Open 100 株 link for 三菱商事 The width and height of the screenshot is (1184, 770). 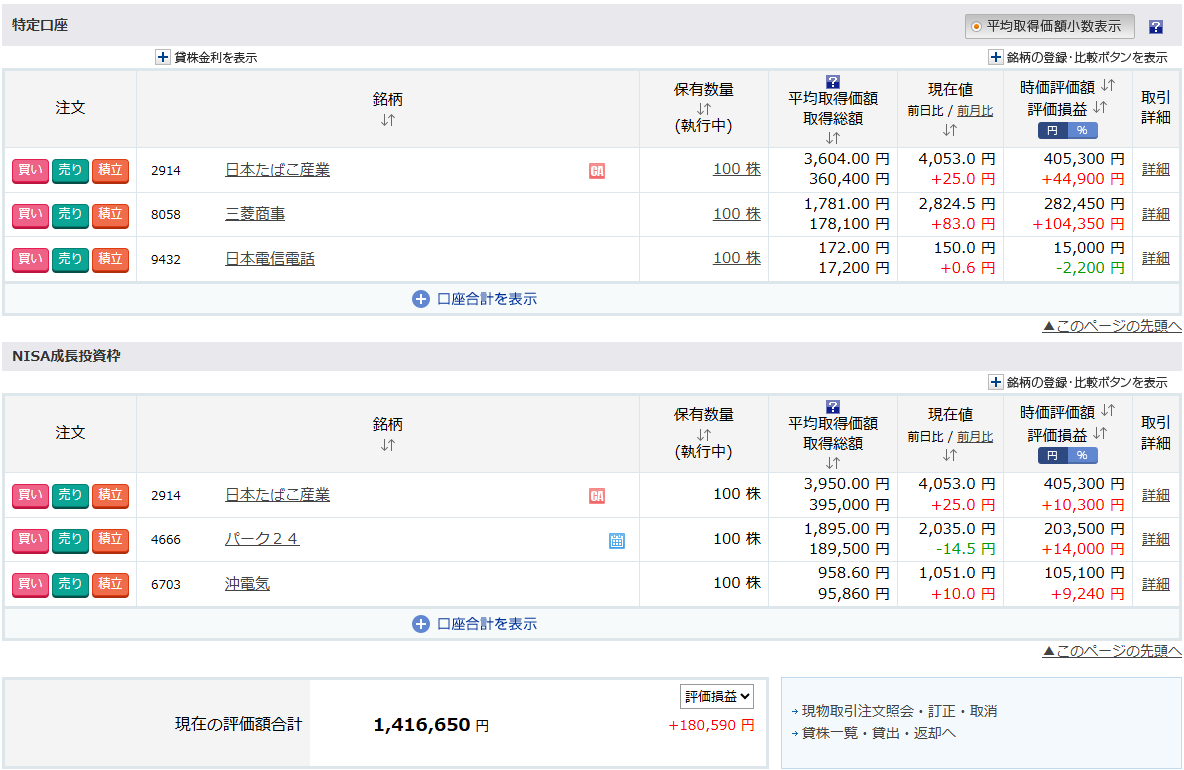[736, 214]
